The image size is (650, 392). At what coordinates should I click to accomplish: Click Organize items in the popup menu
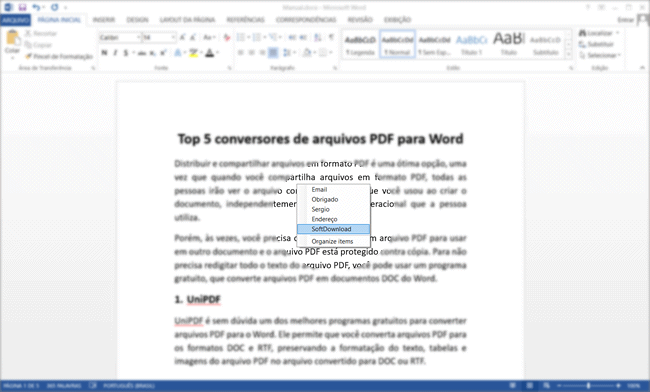click(x=333, y=242)
